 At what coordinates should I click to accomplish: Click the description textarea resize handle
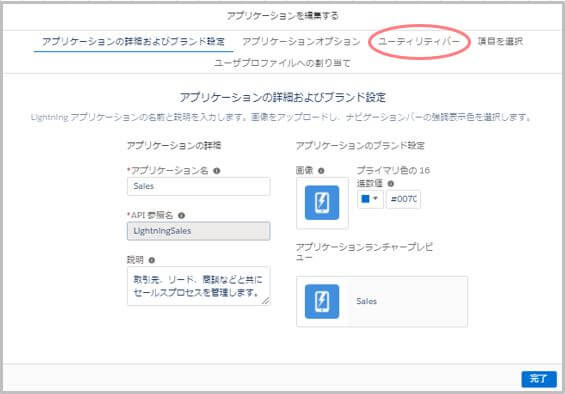click(x=266, y=301)
